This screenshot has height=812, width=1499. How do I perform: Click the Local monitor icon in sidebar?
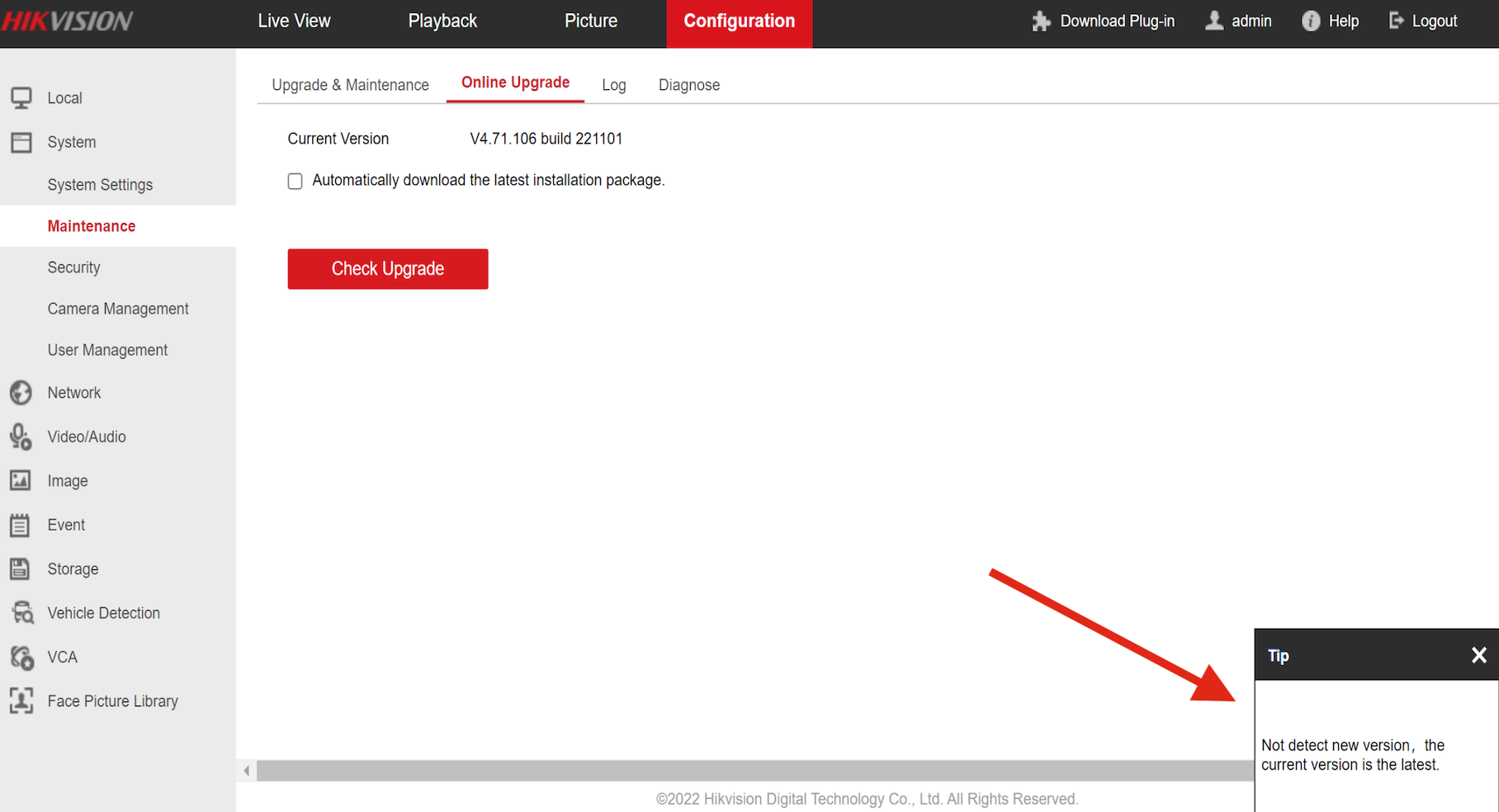(x=21, y=98)
